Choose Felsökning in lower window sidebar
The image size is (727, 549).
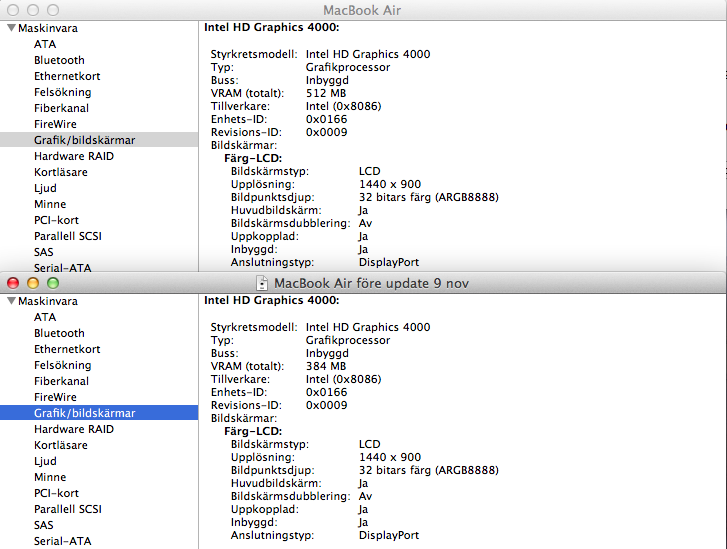[x=63, y=365]
